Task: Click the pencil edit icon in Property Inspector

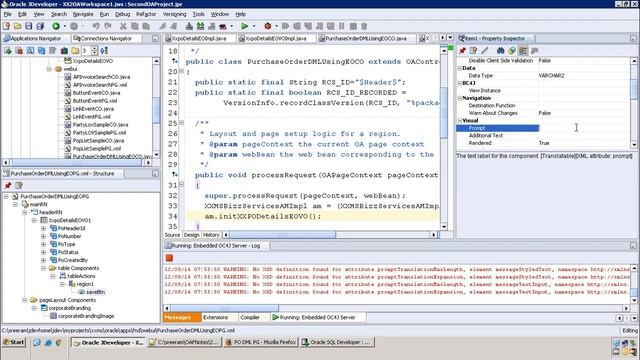Action: (484, 51)
